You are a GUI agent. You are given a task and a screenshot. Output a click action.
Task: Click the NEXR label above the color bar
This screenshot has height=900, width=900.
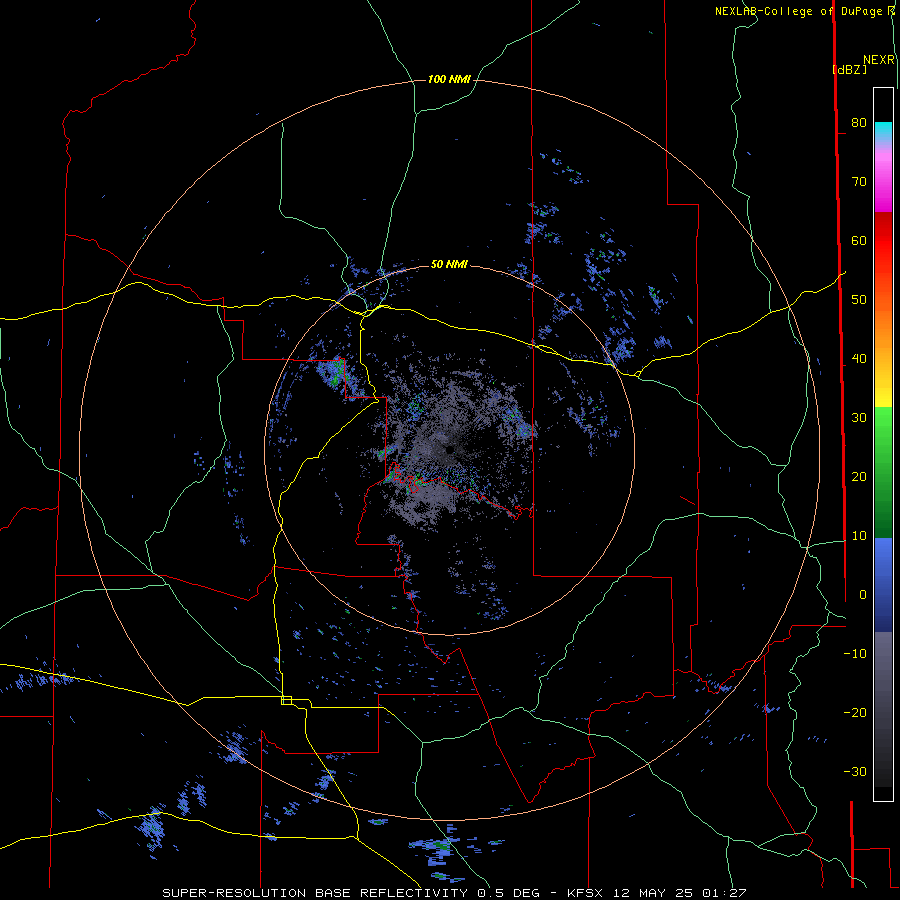[879, 60]
